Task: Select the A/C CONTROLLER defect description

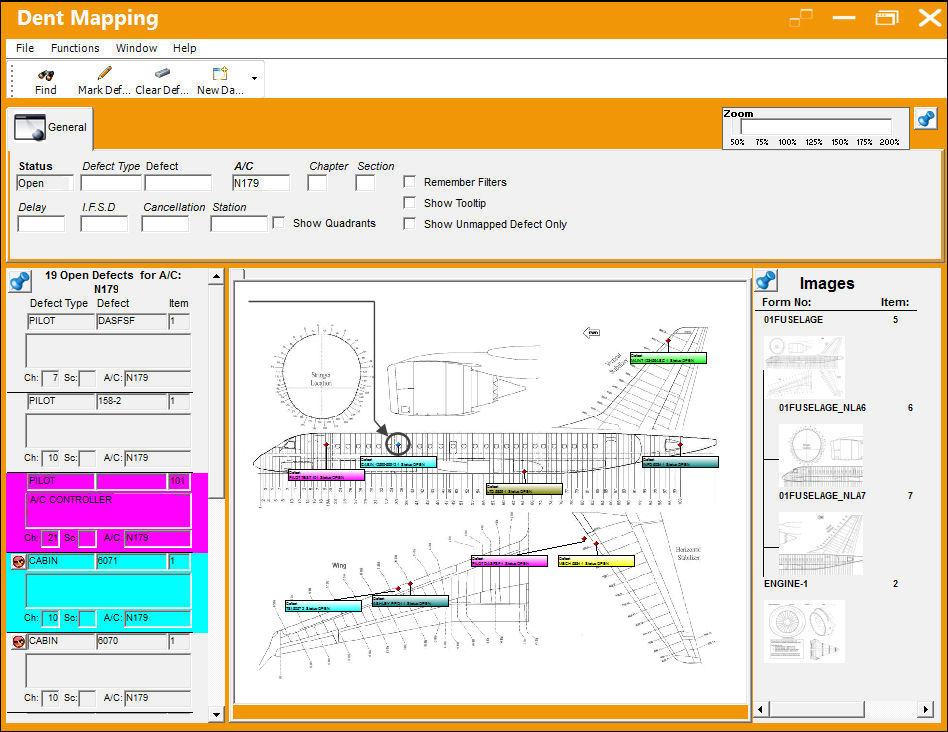Action: point(108,510)
